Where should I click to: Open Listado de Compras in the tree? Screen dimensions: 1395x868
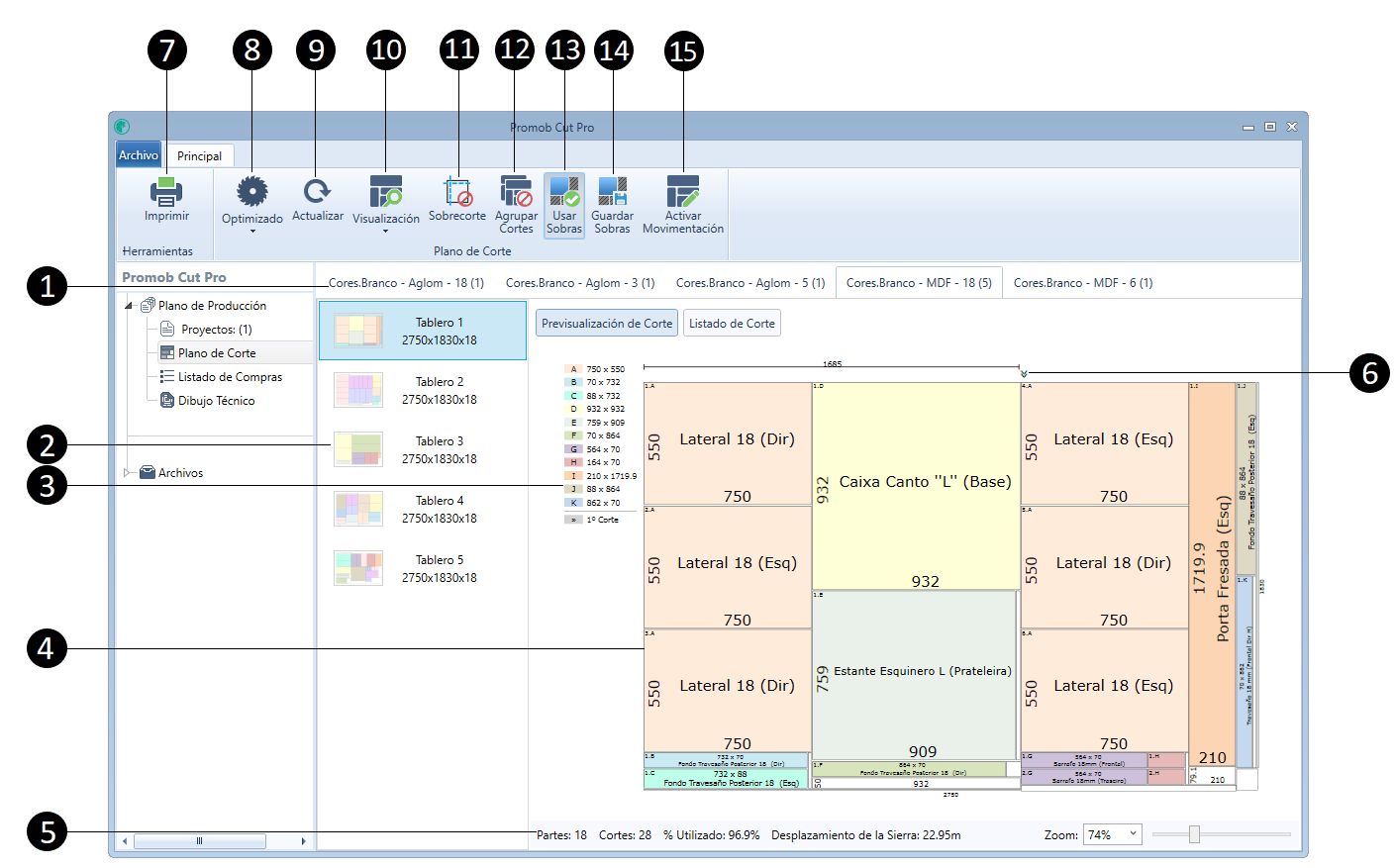(230, 377)
